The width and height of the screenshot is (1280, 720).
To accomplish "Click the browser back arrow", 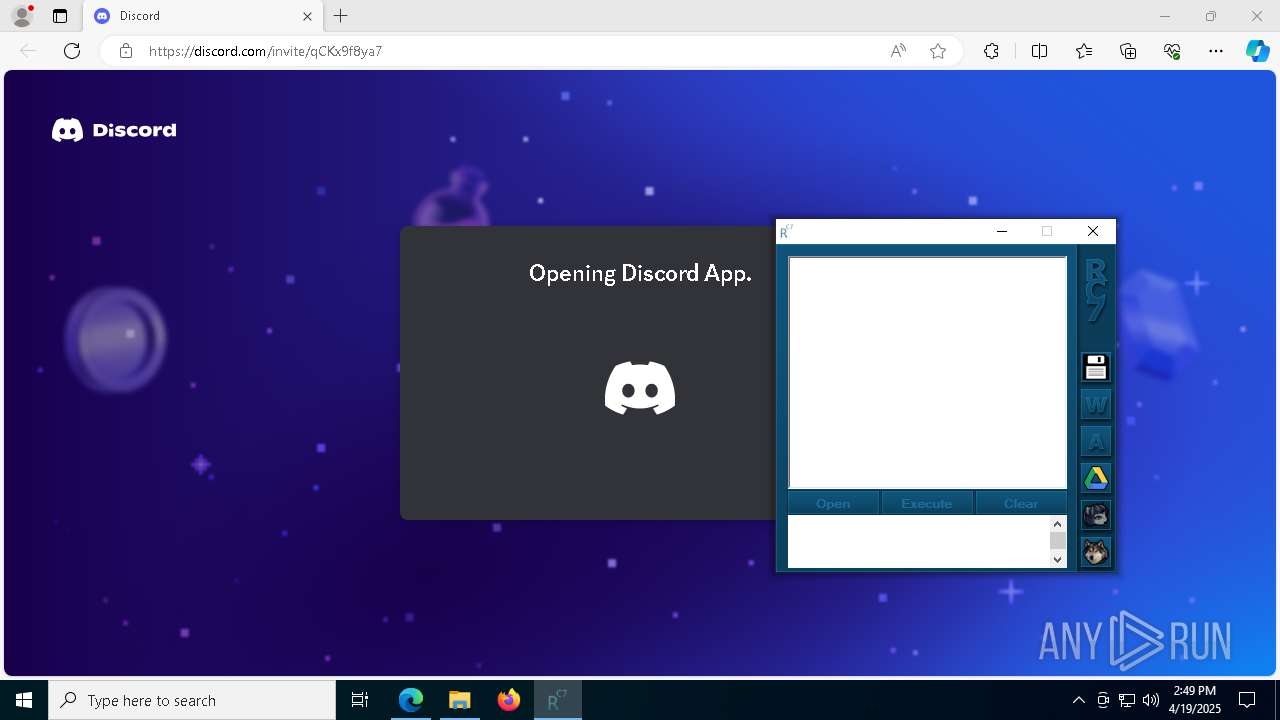I will pyautogui.click(x=28, y=51).
